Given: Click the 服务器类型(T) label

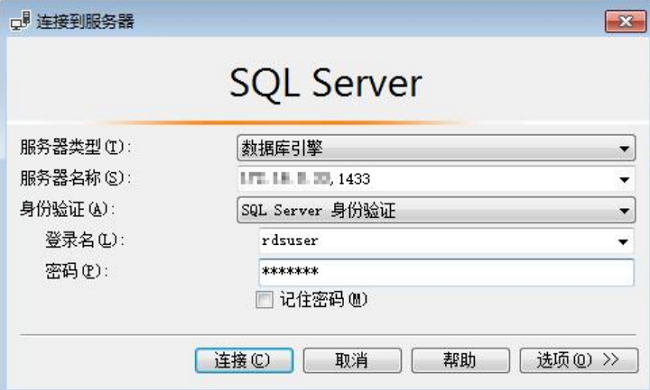Looking at the screenshot, I should (x=75, y=147).
